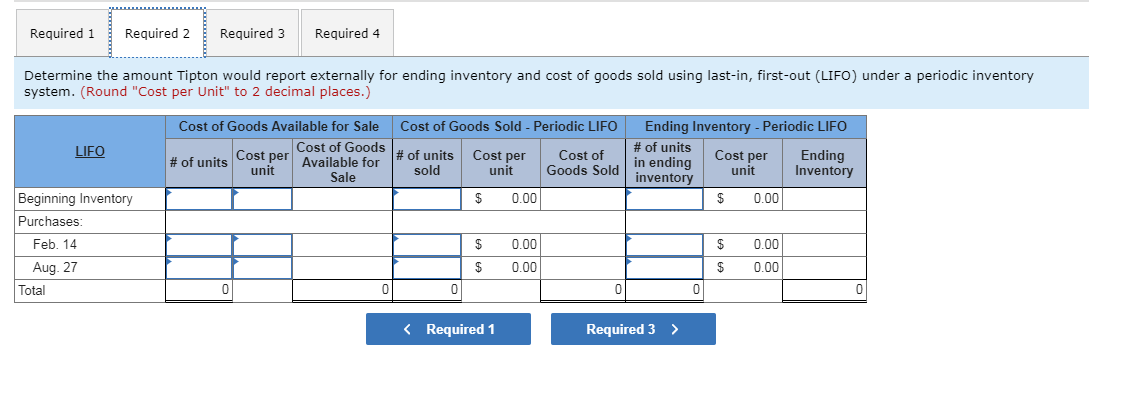Go to the Required 4 tab
The image size is (1140, 405).
347,33
